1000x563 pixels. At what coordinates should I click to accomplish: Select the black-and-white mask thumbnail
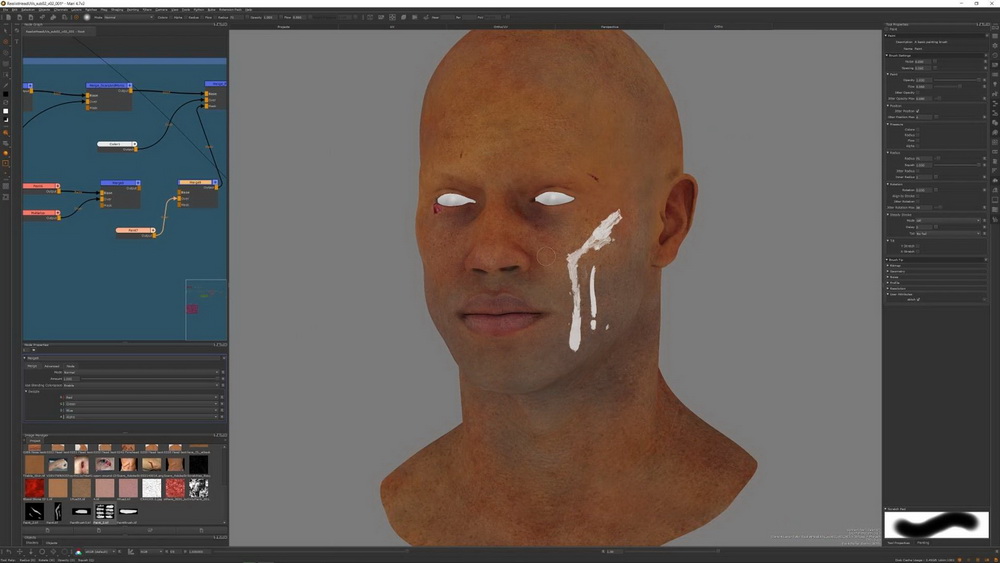[198, 488]
